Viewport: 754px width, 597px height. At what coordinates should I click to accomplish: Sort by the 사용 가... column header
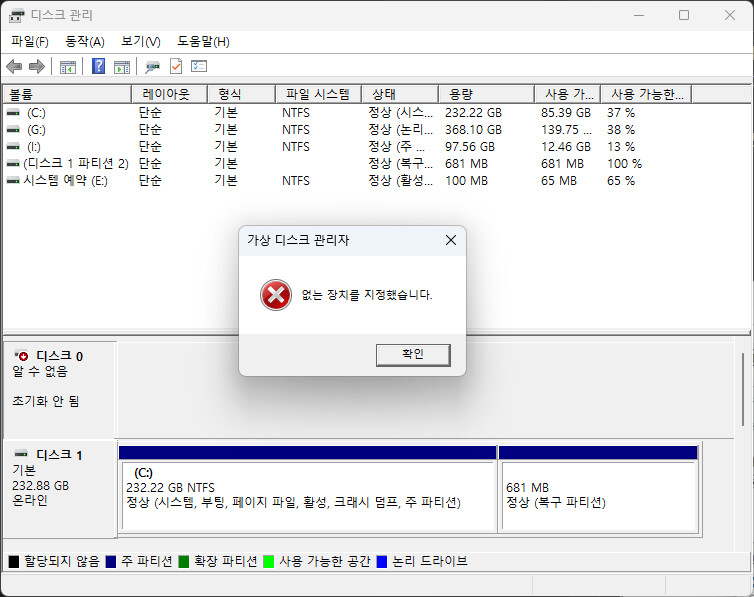(568, 94)
